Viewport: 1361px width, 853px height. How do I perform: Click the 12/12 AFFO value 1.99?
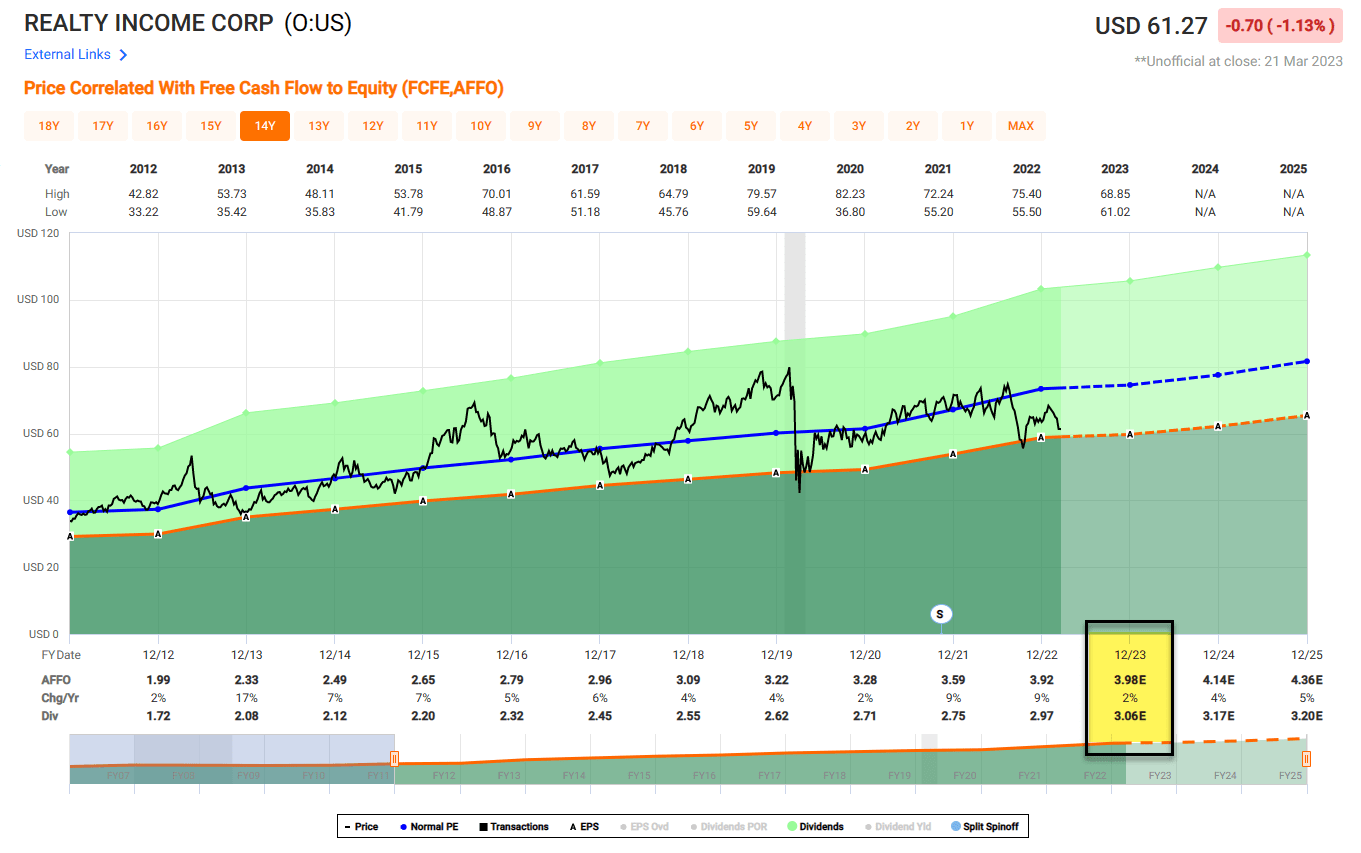158,679
